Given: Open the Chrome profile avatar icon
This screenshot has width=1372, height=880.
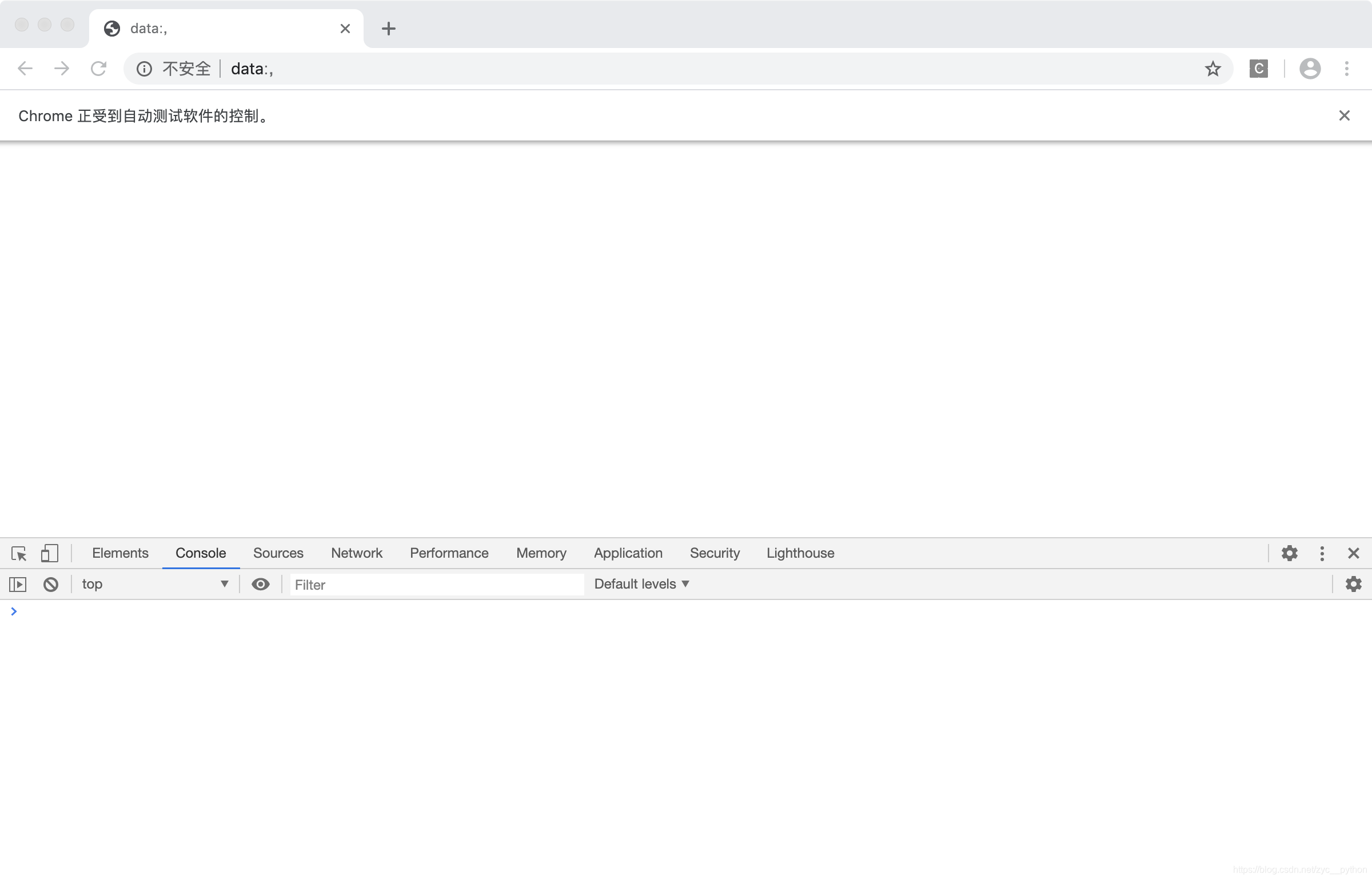Looking at the screenshot, I should coord(1310,69).
